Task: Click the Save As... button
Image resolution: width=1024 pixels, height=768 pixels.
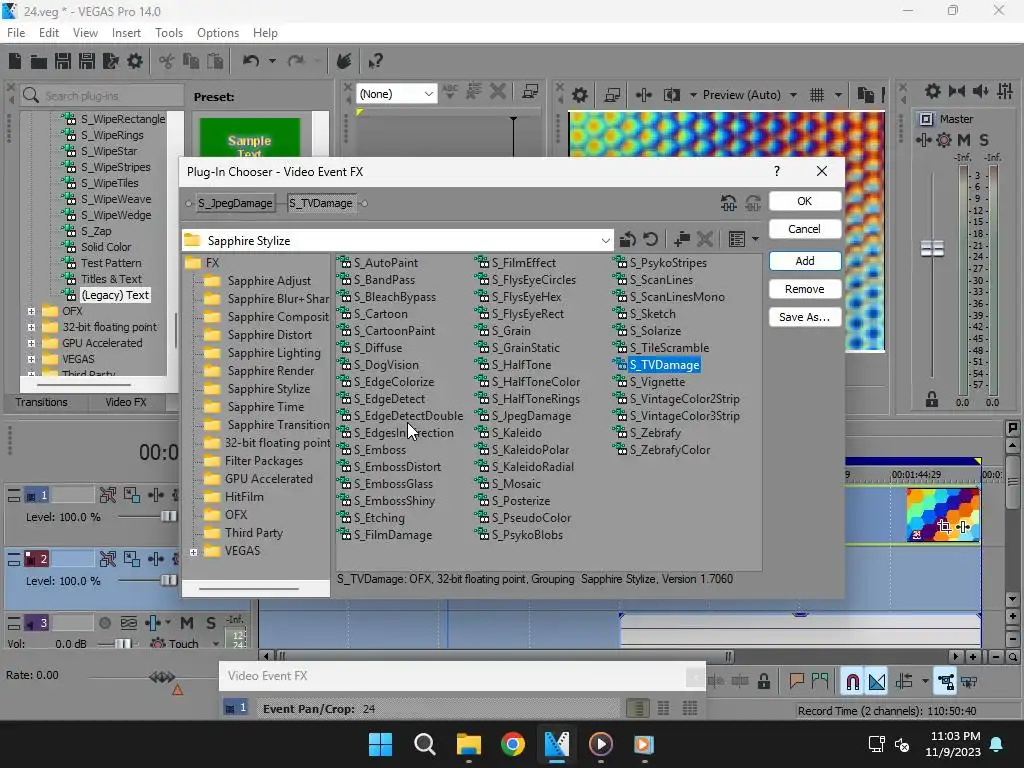Action: coord(805,317)
